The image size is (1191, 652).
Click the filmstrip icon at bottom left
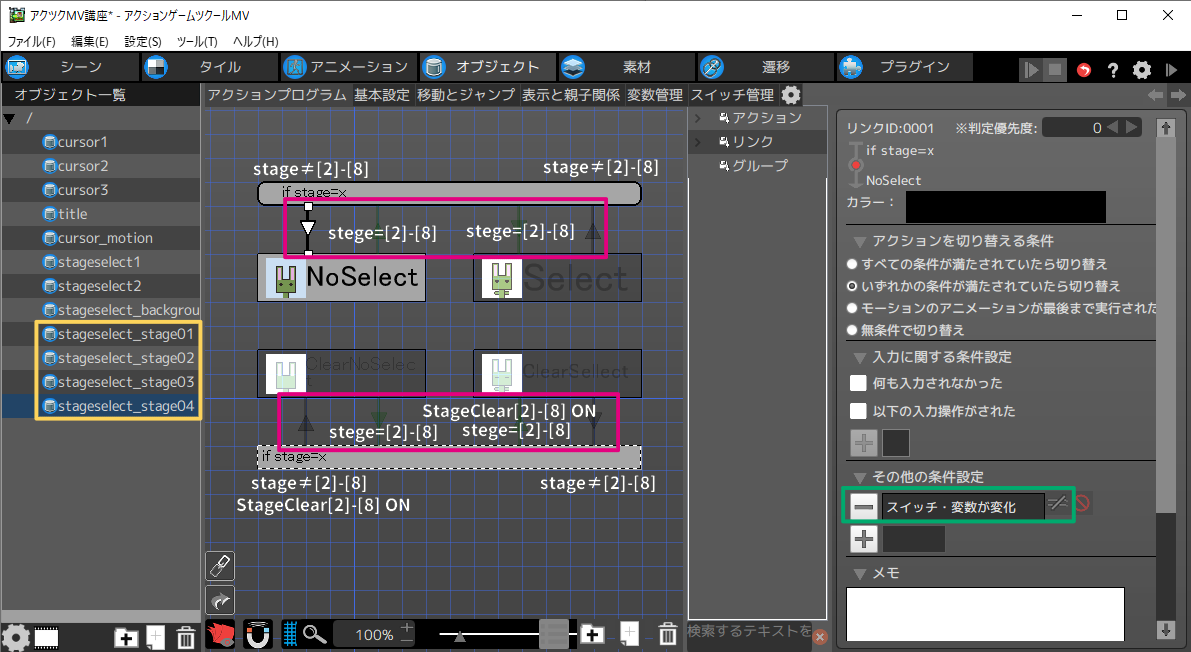click(x=46, y=637)
